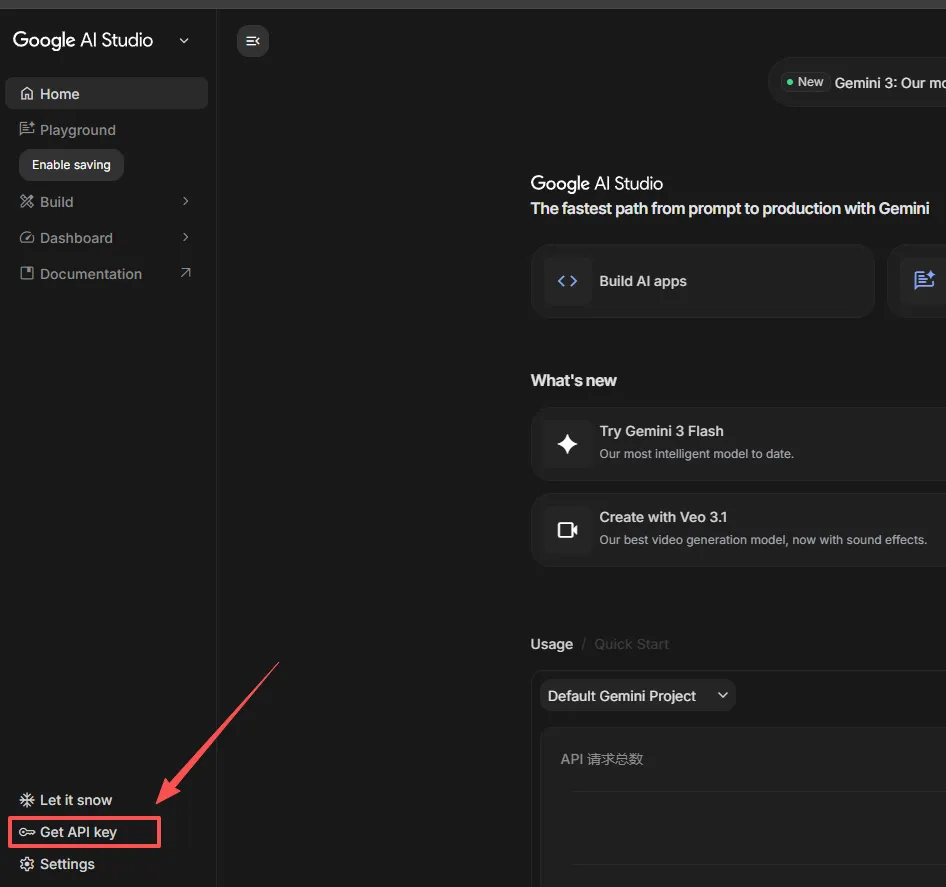The image size is (946, 887).
Task: Click the API key icon
Action: coord(27,832)
